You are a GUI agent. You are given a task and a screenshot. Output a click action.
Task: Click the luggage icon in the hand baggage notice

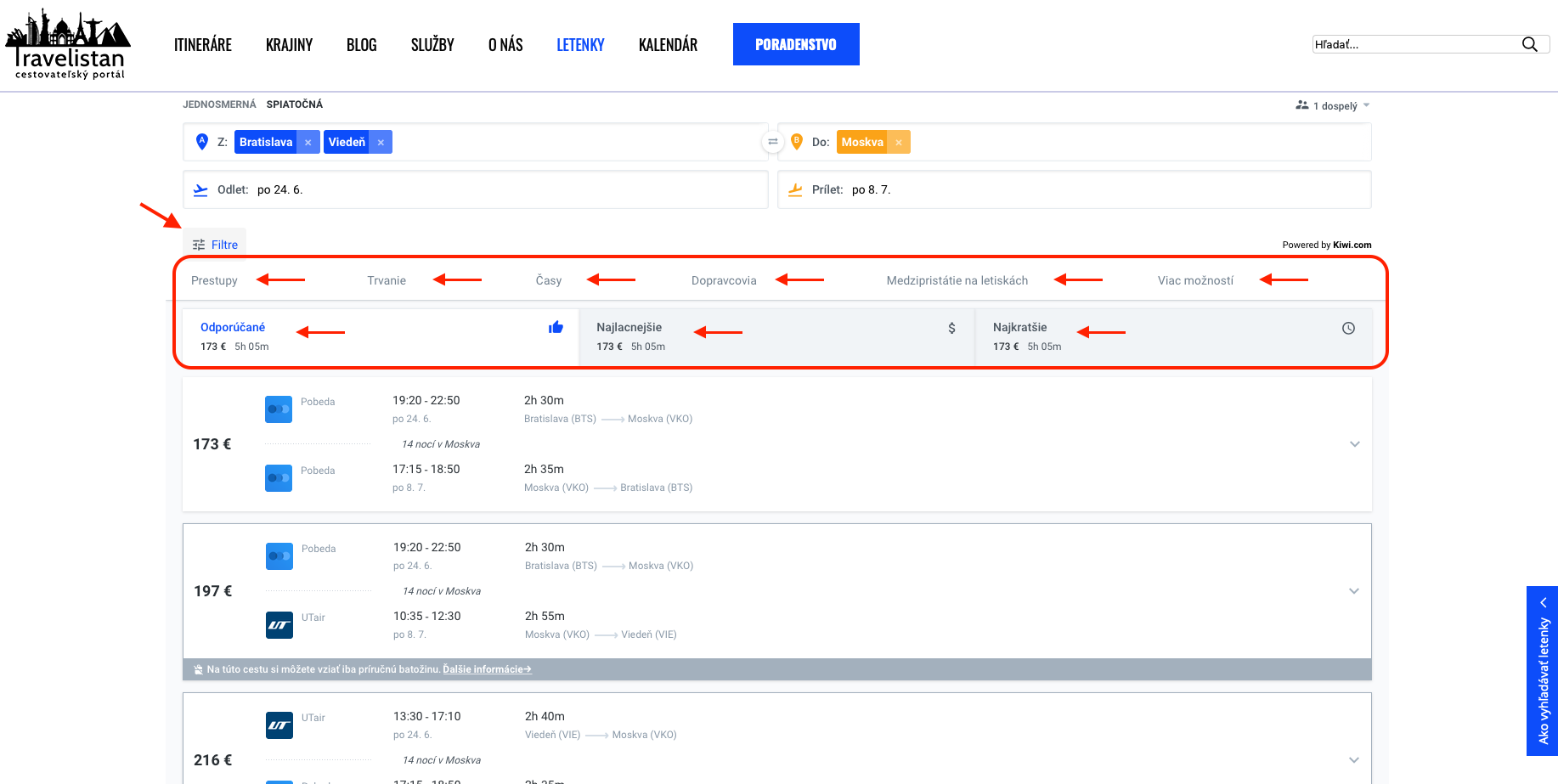coord(199,669)
